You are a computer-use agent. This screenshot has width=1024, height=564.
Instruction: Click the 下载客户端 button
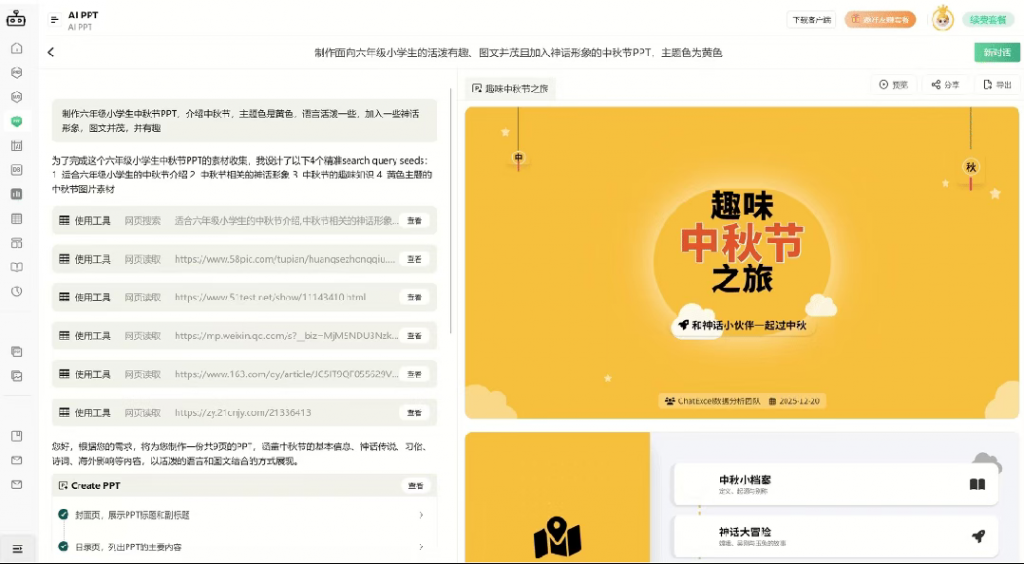coord(811,20)
